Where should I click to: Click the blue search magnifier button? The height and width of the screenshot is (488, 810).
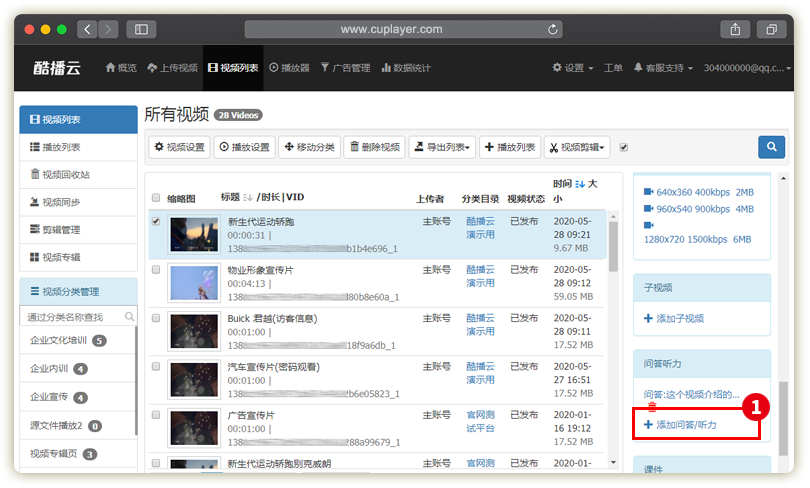coord(771,147)
